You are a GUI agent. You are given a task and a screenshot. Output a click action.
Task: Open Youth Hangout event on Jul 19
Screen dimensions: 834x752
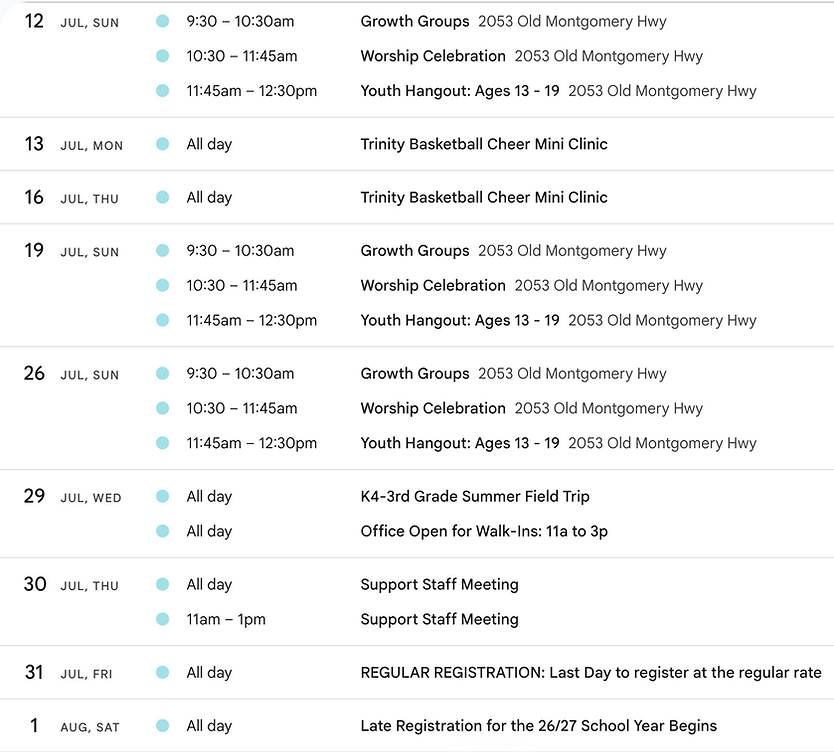pos(460,320)
